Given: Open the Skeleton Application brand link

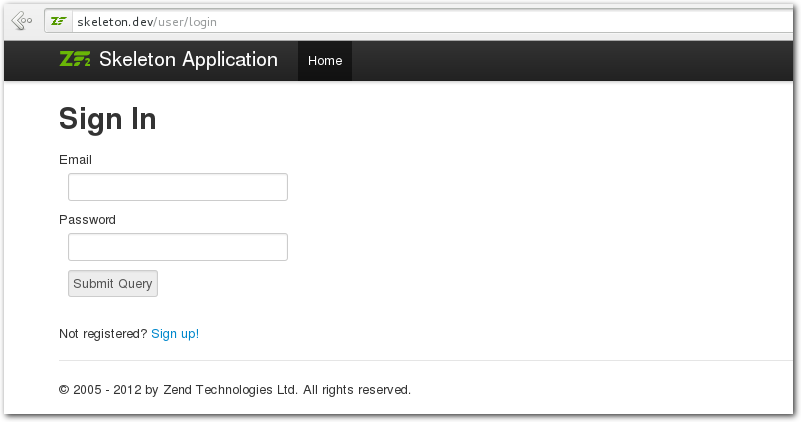Looking at the screenshot, I should click(188, 59).
